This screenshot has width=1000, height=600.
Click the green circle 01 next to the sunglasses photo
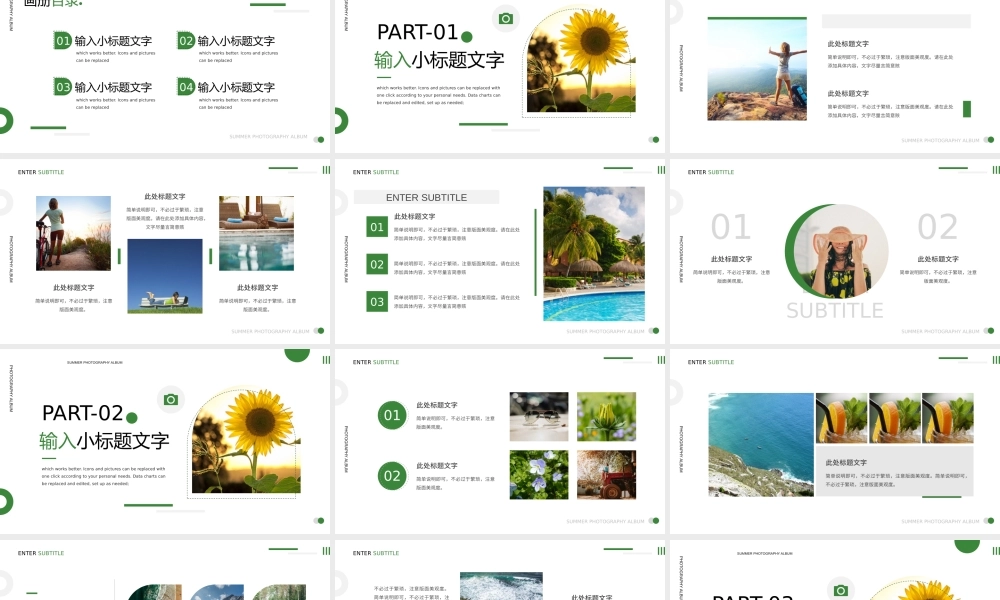(392, 415)
